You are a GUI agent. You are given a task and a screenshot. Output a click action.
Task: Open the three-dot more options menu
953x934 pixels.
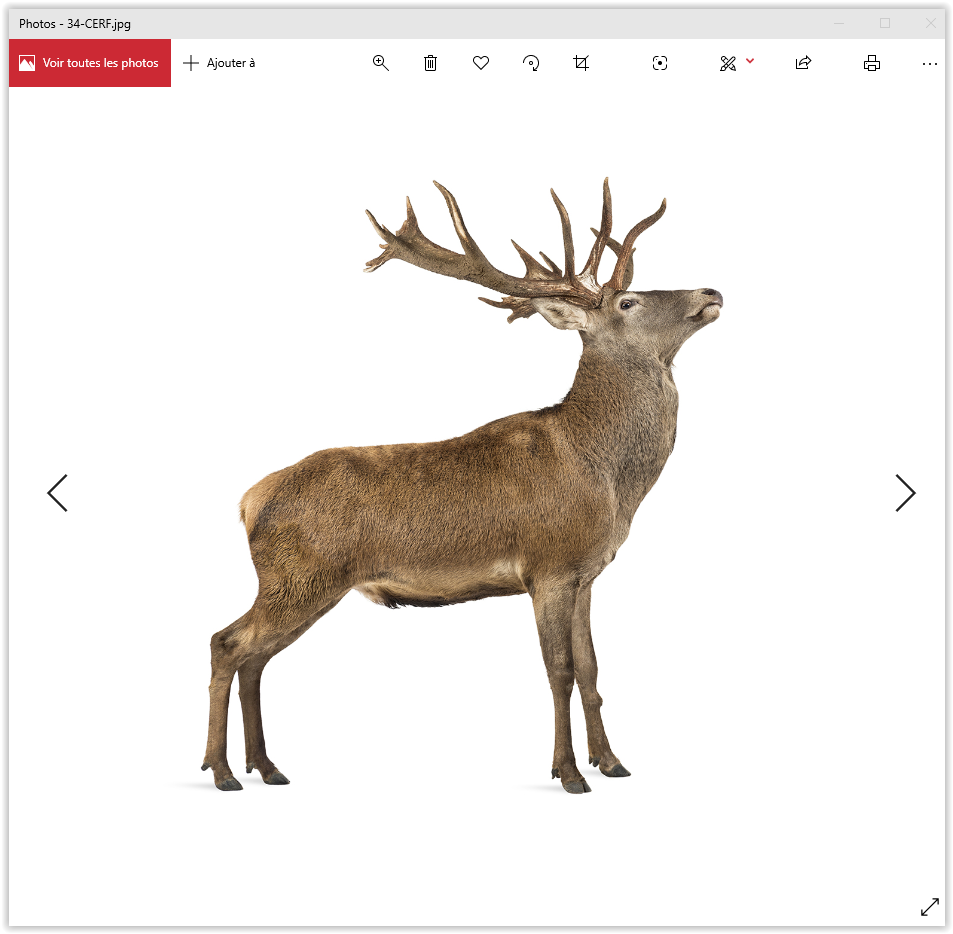pyautogui.click(x=929, y=63)
